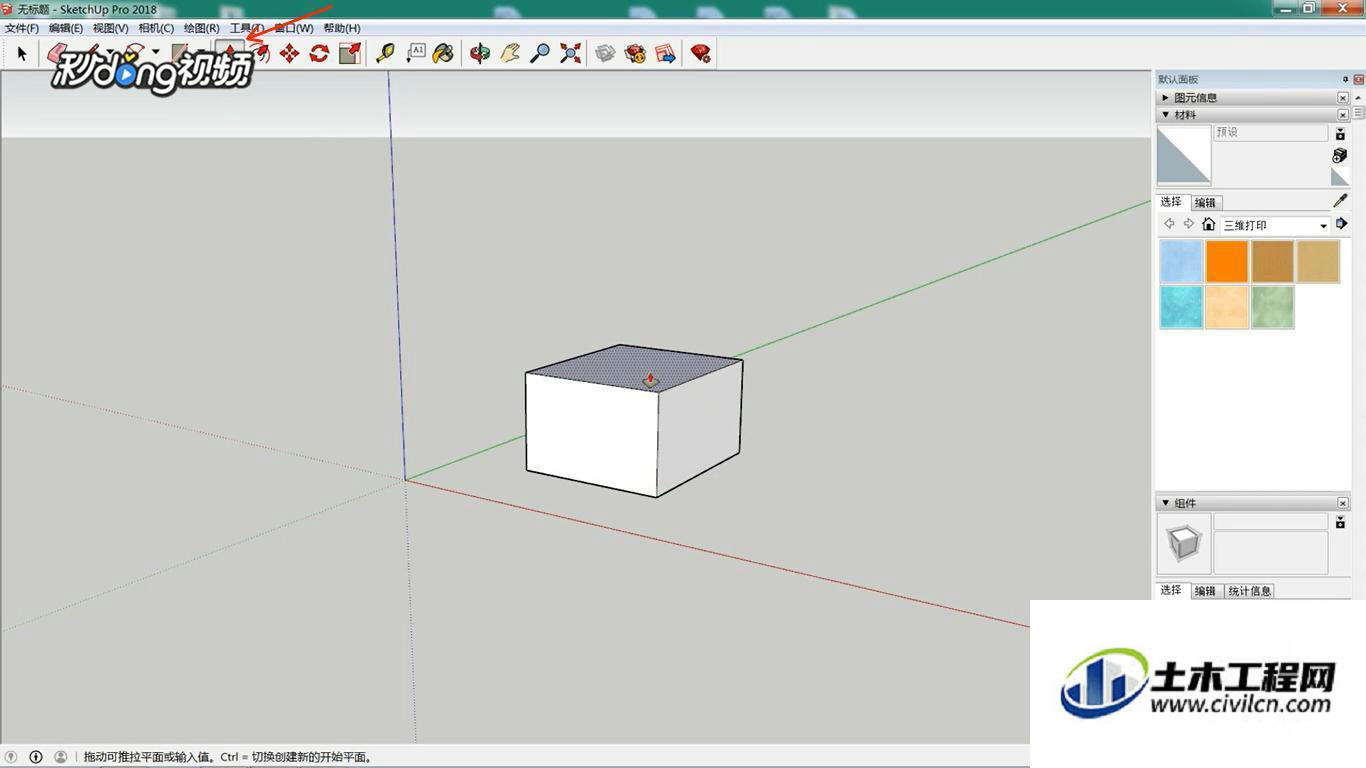
Task: Switch to materials 编辑 tab
Action: 1206,202
